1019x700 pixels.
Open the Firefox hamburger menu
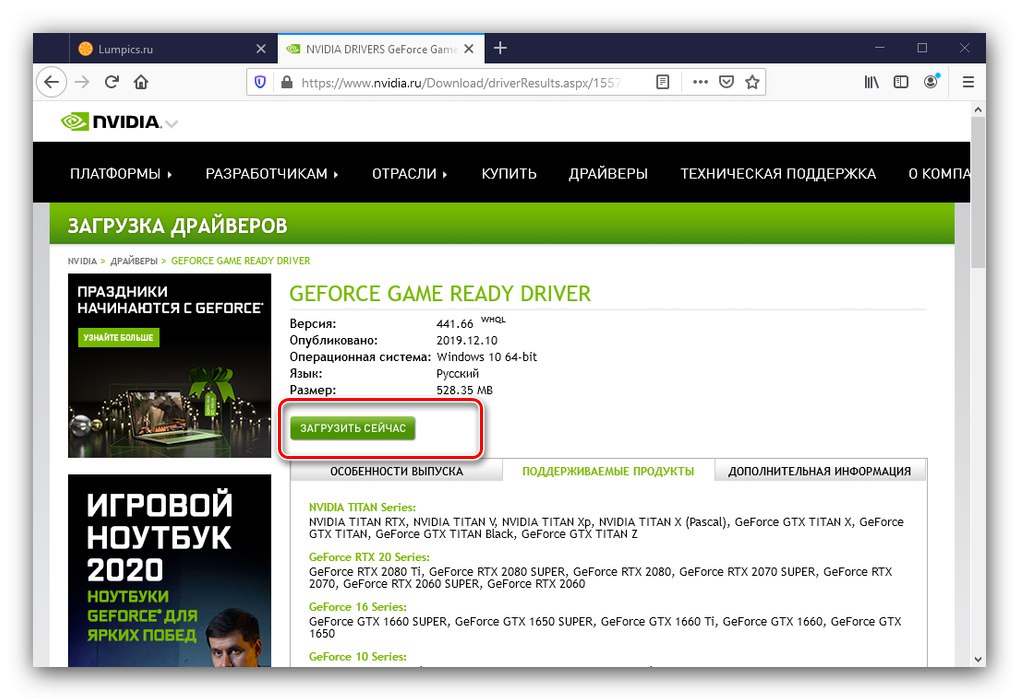click(968, 82)
